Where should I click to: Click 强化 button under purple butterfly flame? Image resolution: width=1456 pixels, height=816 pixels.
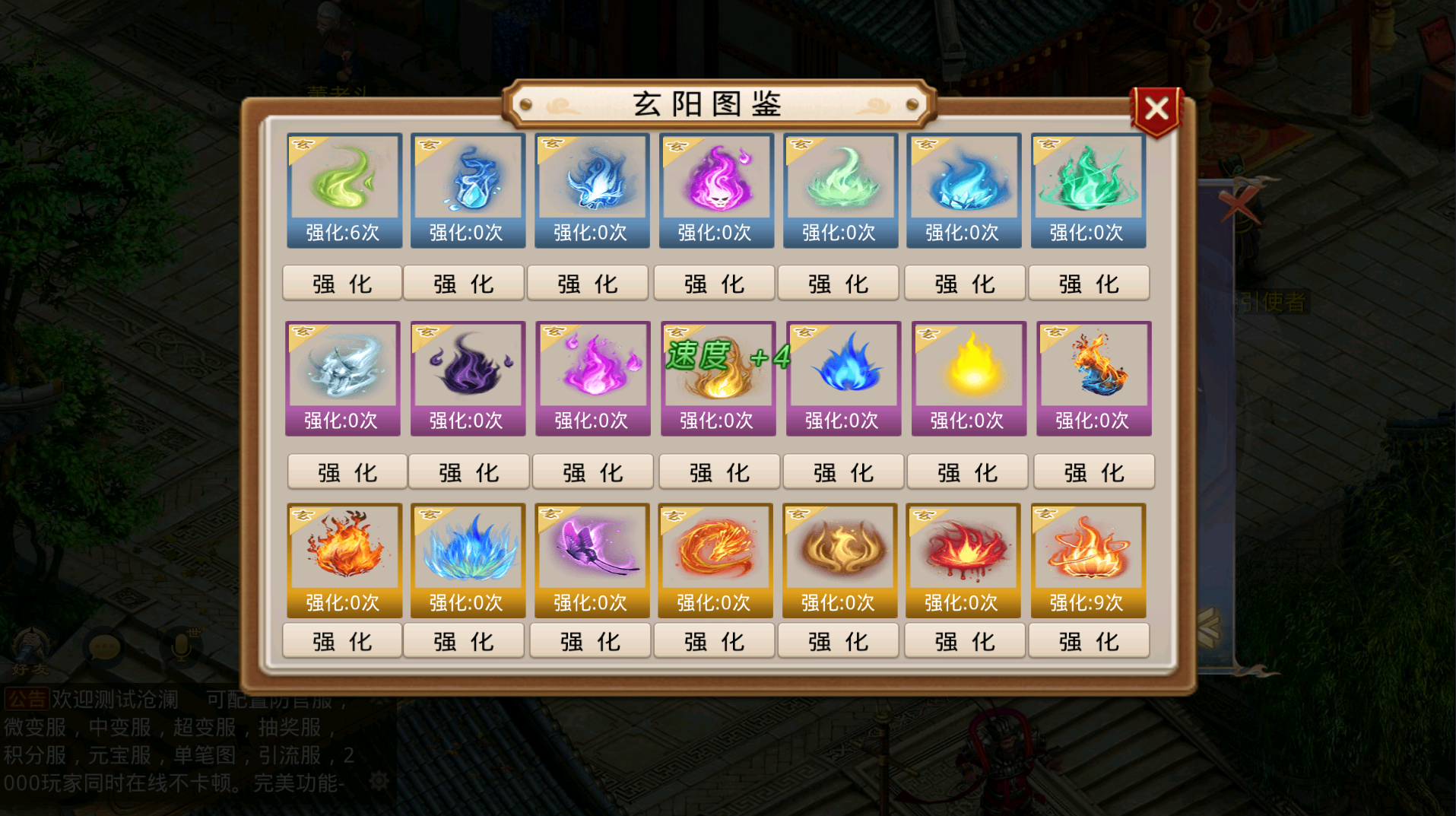click(590, 641)
